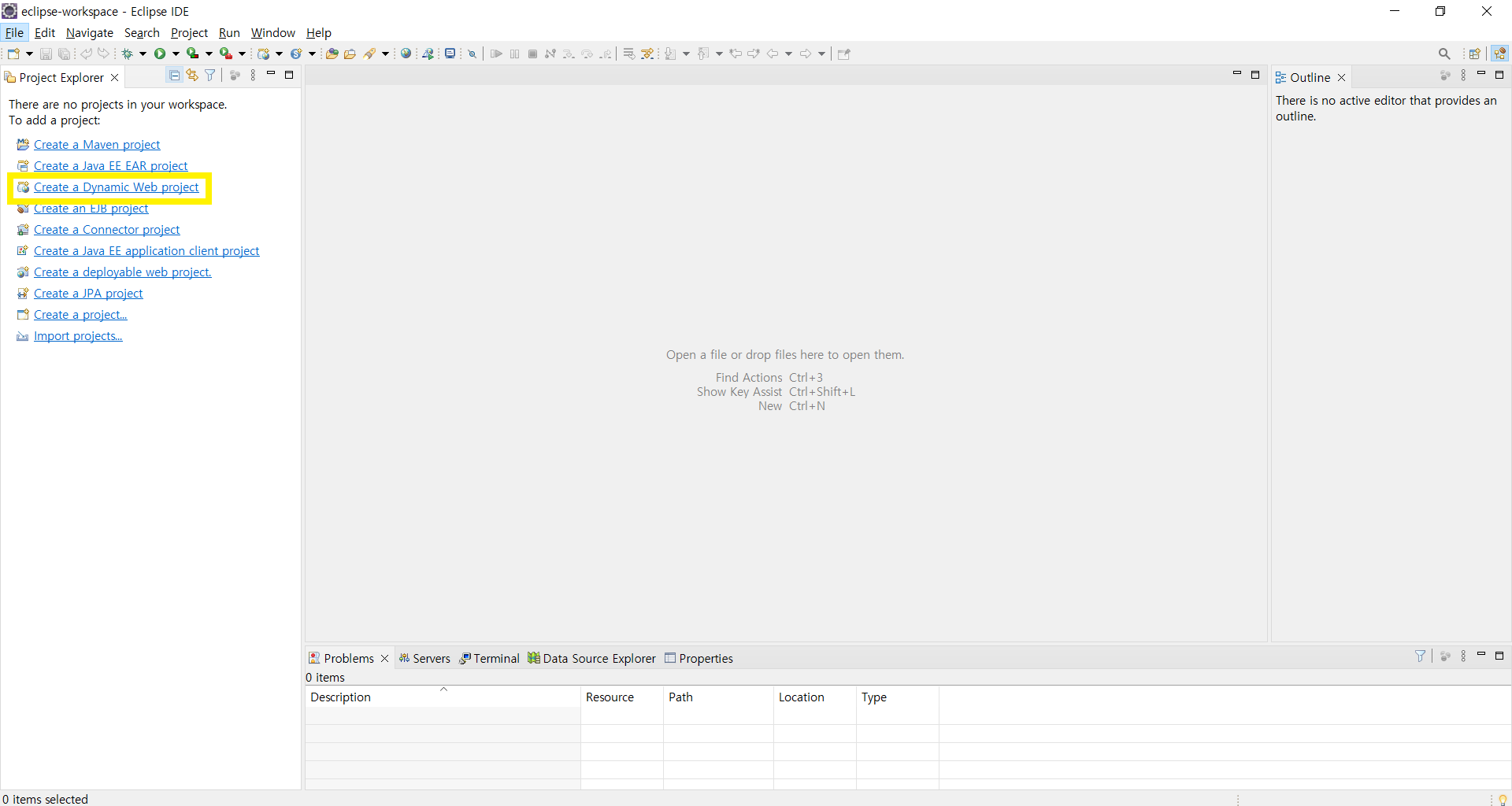Click the Open Type folder icon
This screenshot has width=1512, height=806.
pos(332,54)
